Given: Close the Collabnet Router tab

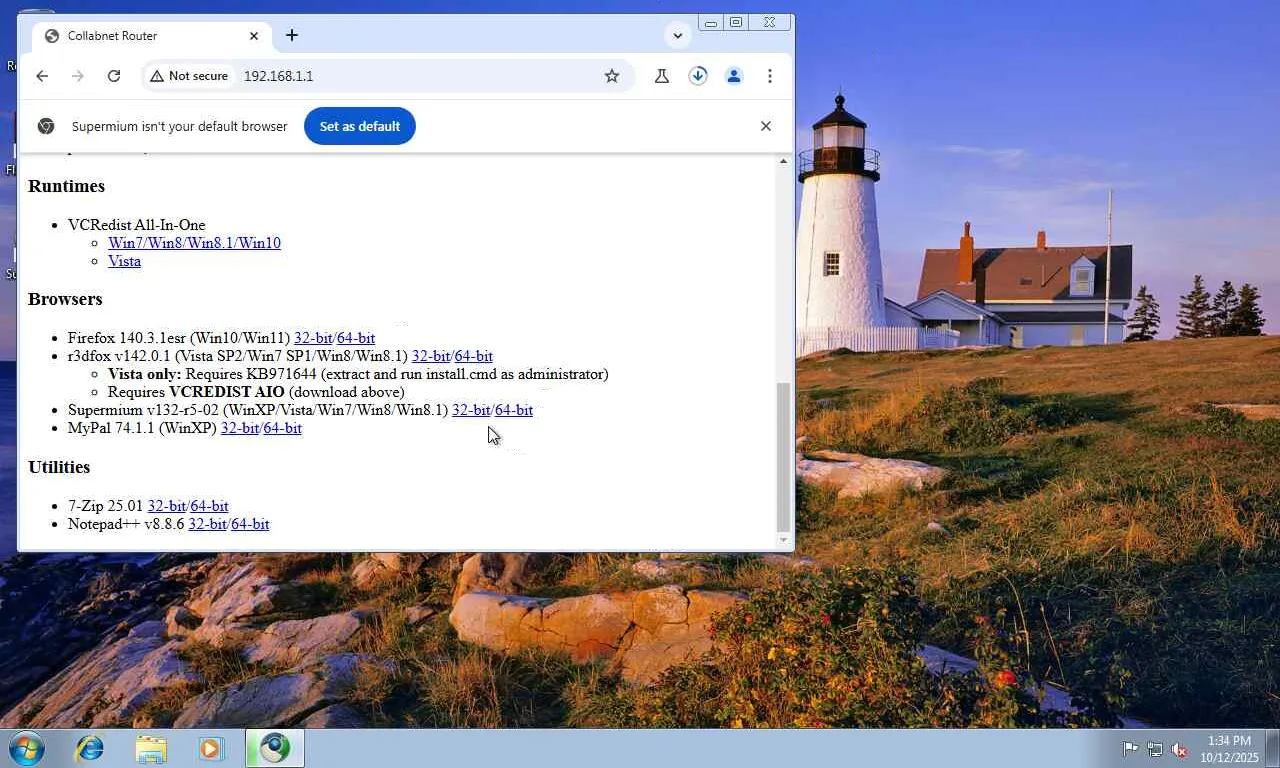Looking at the screenshot, I should click(254, 36).
